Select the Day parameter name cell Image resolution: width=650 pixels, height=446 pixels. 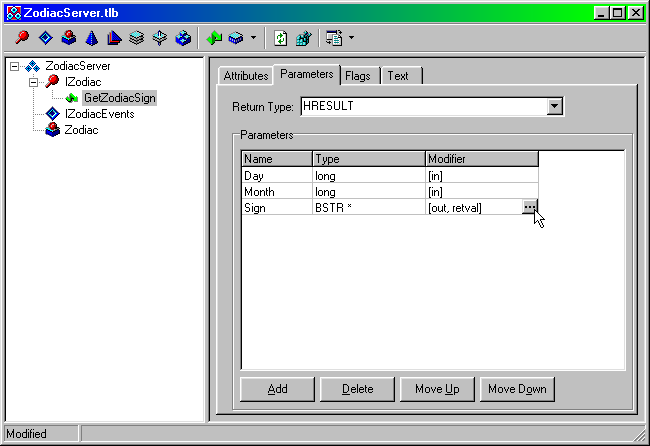click(x=276, y=175)
